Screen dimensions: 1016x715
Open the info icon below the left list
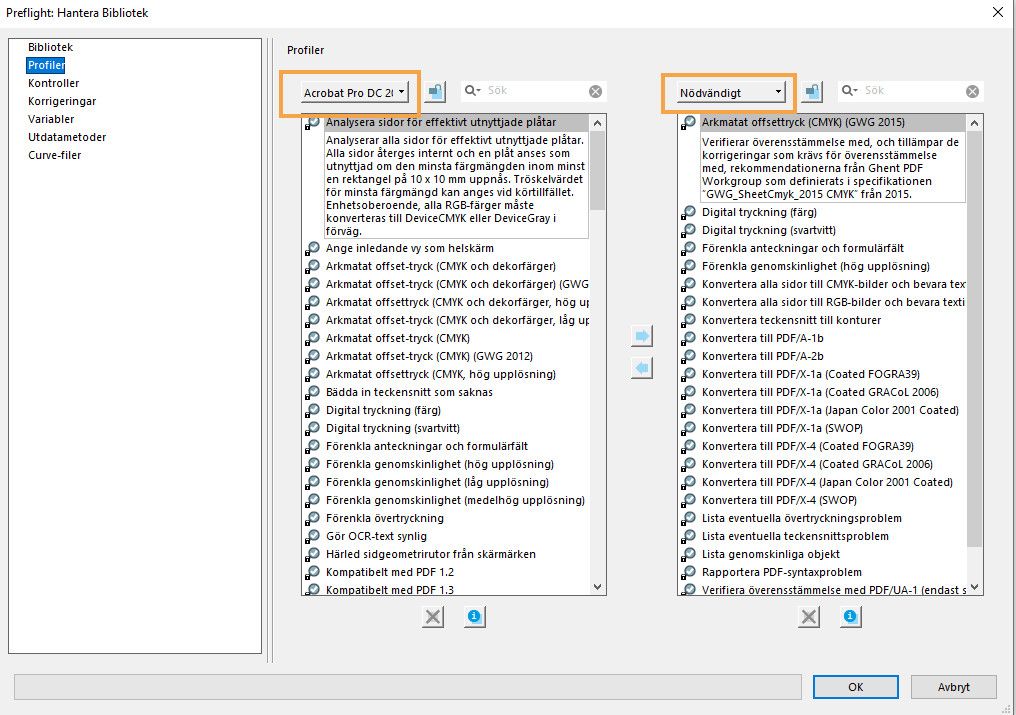474,617
